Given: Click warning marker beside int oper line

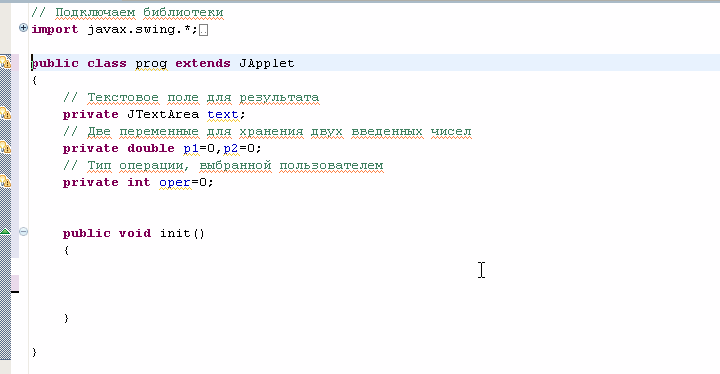Looking at the screenshot, I should [6, 181].
